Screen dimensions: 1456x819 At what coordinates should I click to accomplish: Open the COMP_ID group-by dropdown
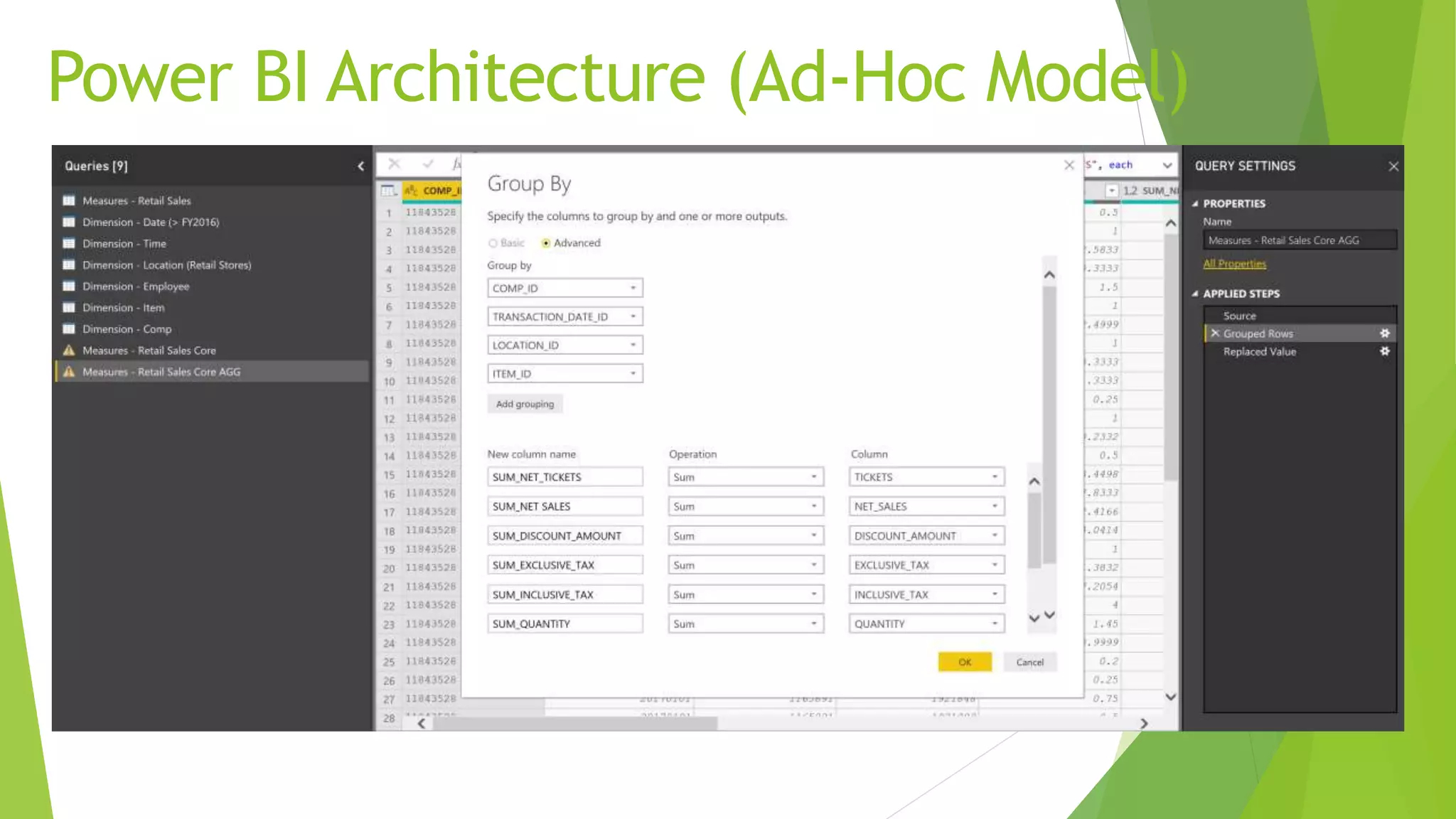[x=633, y=288]
